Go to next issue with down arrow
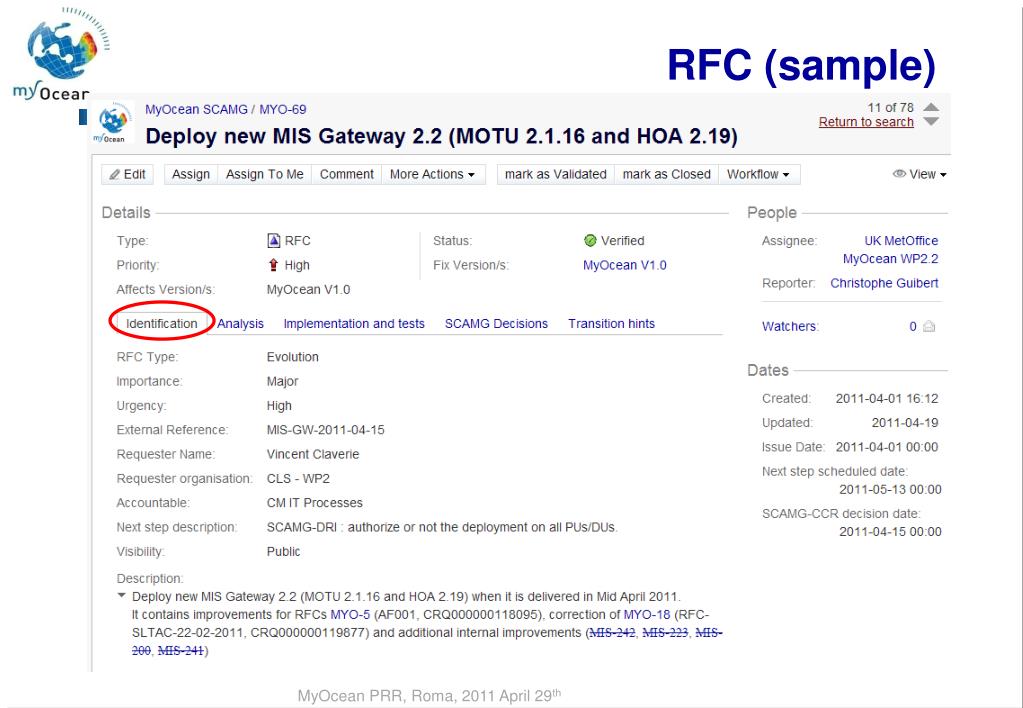 [x=931, y=121]
